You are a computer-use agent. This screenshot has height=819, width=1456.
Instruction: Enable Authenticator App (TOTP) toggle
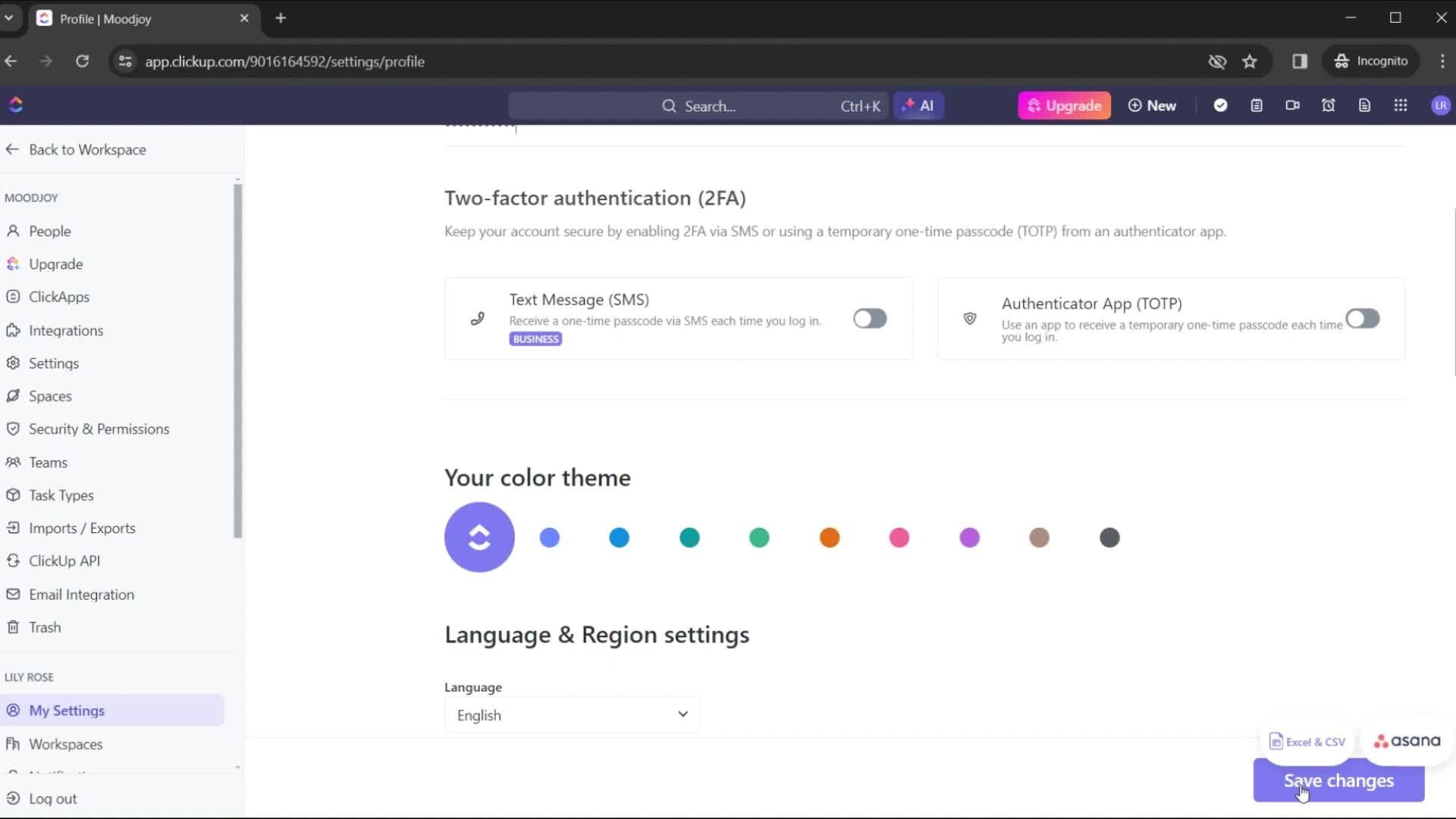click(x=1362, y=318)
